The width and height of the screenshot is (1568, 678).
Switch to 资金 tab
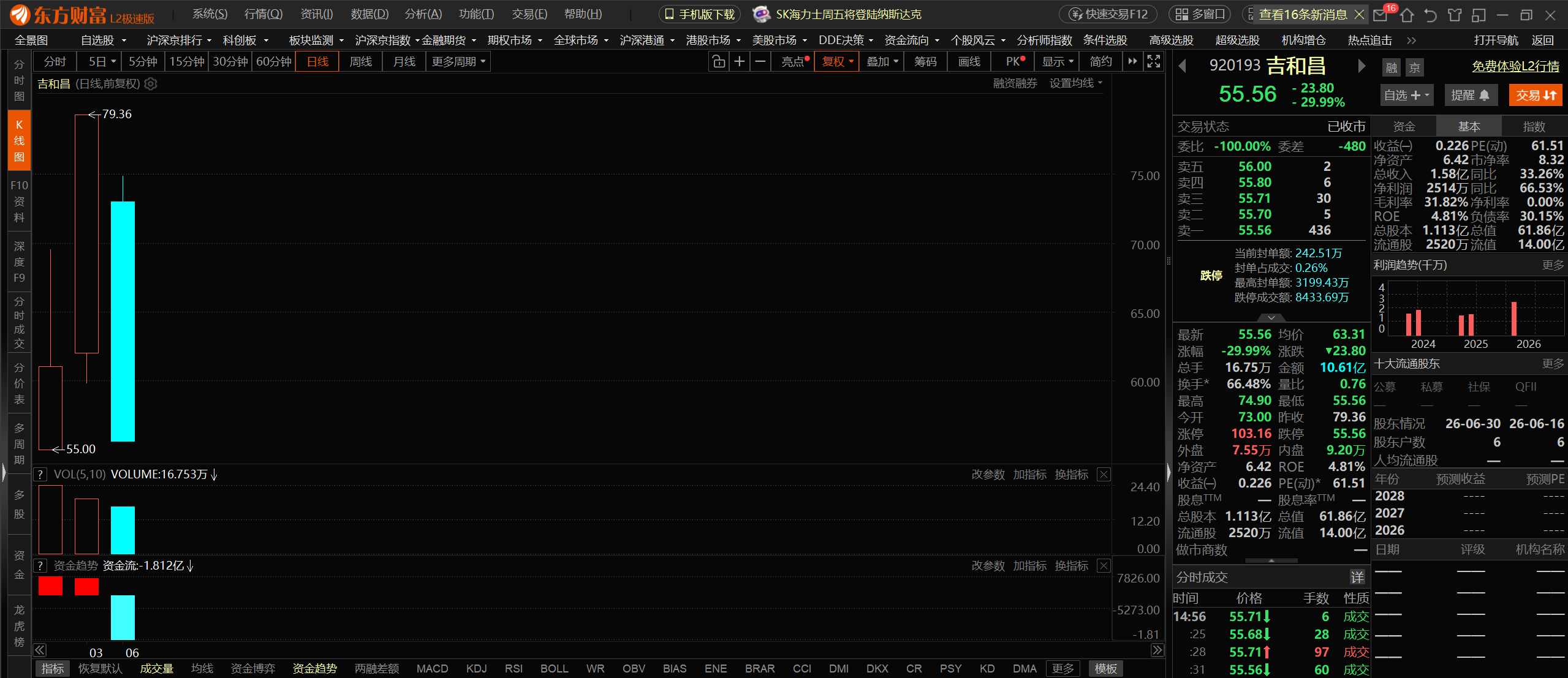coord(1404,127)
